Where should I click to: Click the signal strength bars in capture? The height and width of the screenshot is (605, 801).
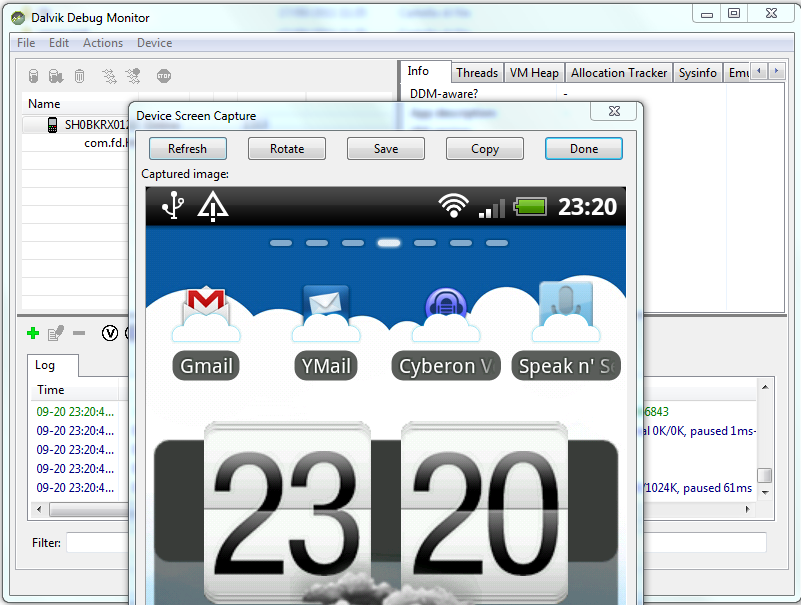click(x=491, y=208)
